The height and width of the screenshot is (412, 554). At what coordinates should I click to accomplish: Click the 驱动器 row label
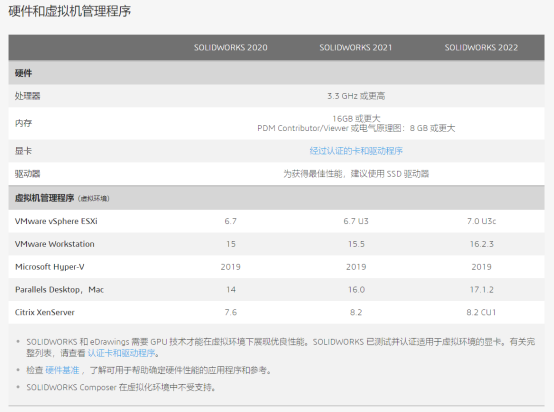tap(28, 174)
